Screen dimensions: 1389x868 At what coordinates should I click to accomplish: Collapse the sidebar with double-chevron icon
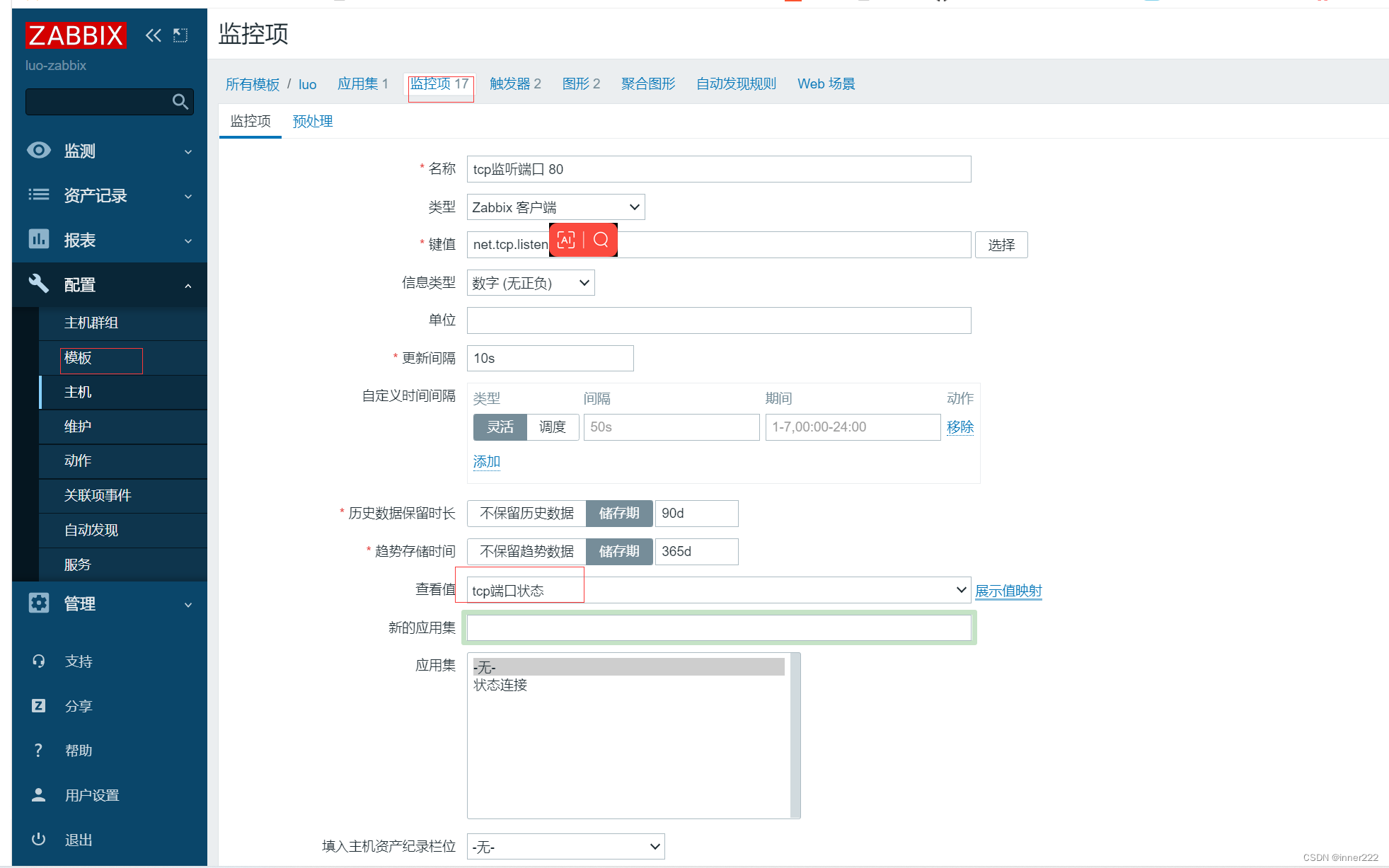[153, 35]
